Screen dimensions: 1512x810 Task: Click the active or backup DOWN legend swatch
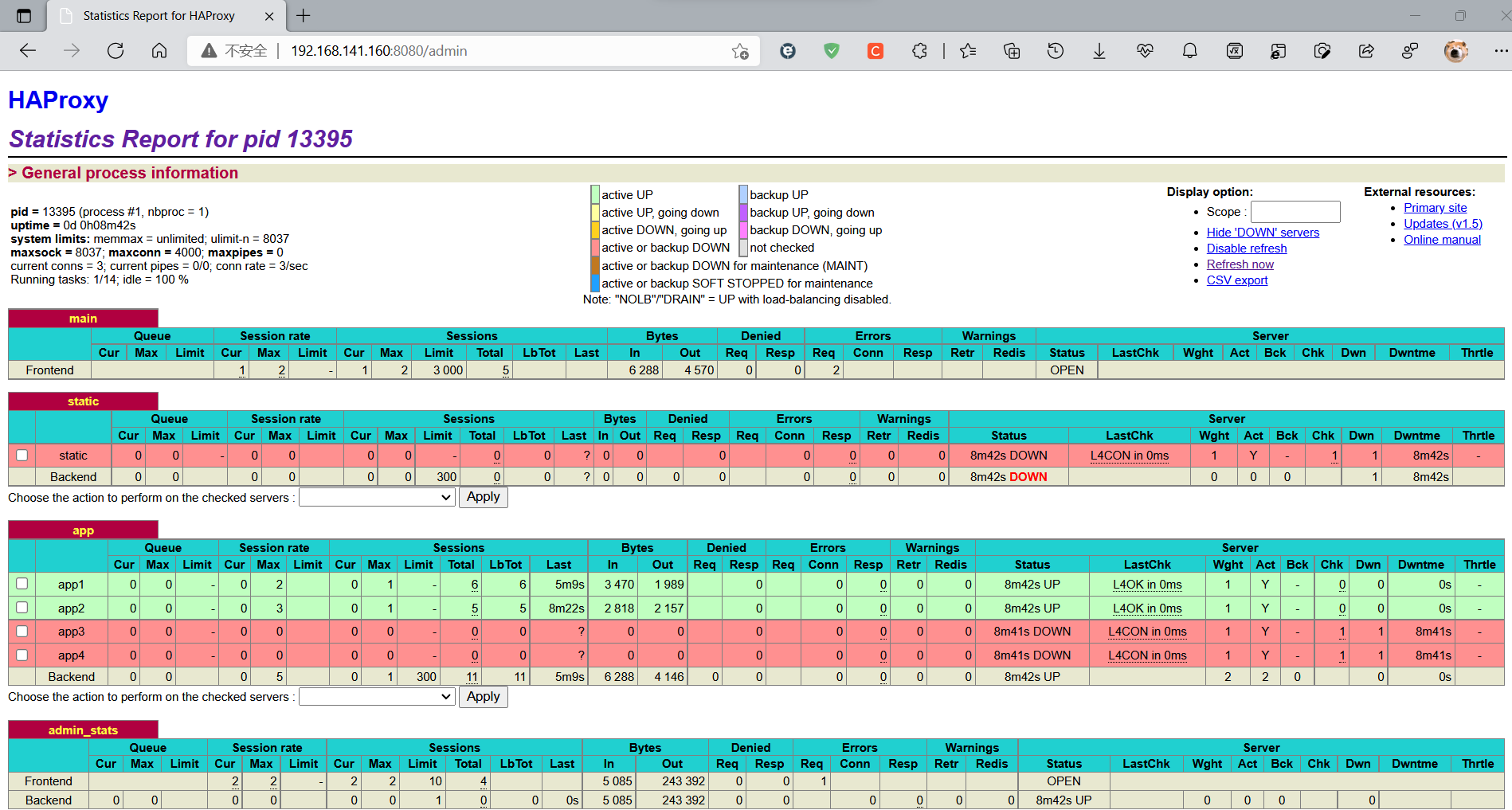point(595,248)
